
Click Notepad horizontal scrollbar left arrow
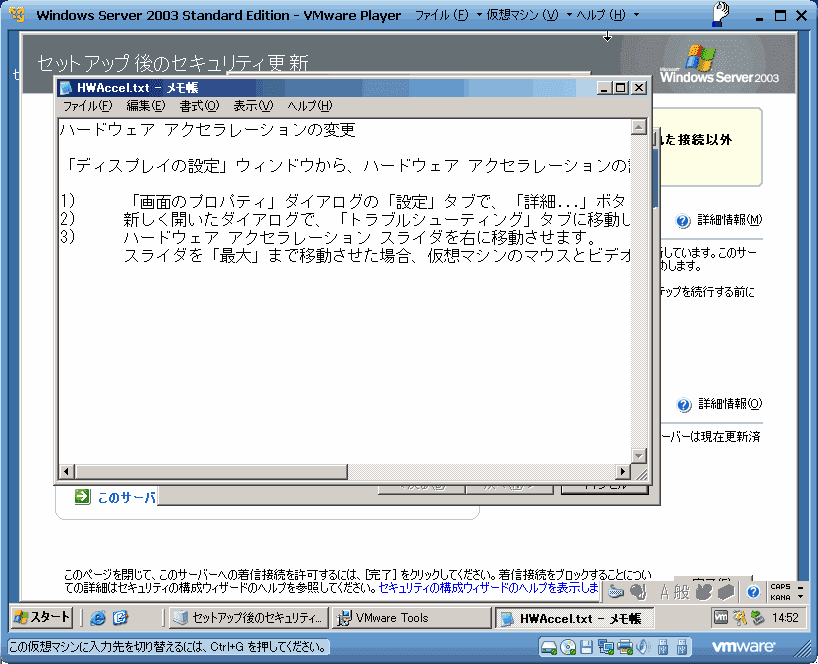(x=66, y=472)
